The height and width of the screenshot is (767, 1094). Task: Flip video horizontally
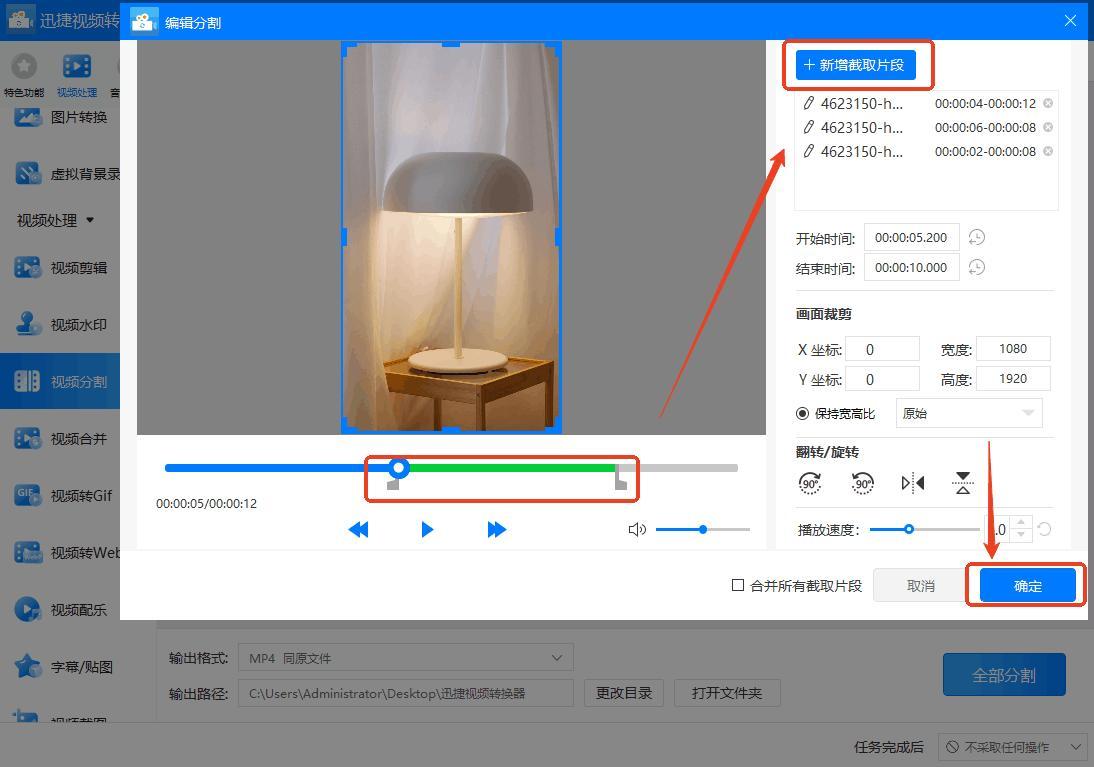912,484
